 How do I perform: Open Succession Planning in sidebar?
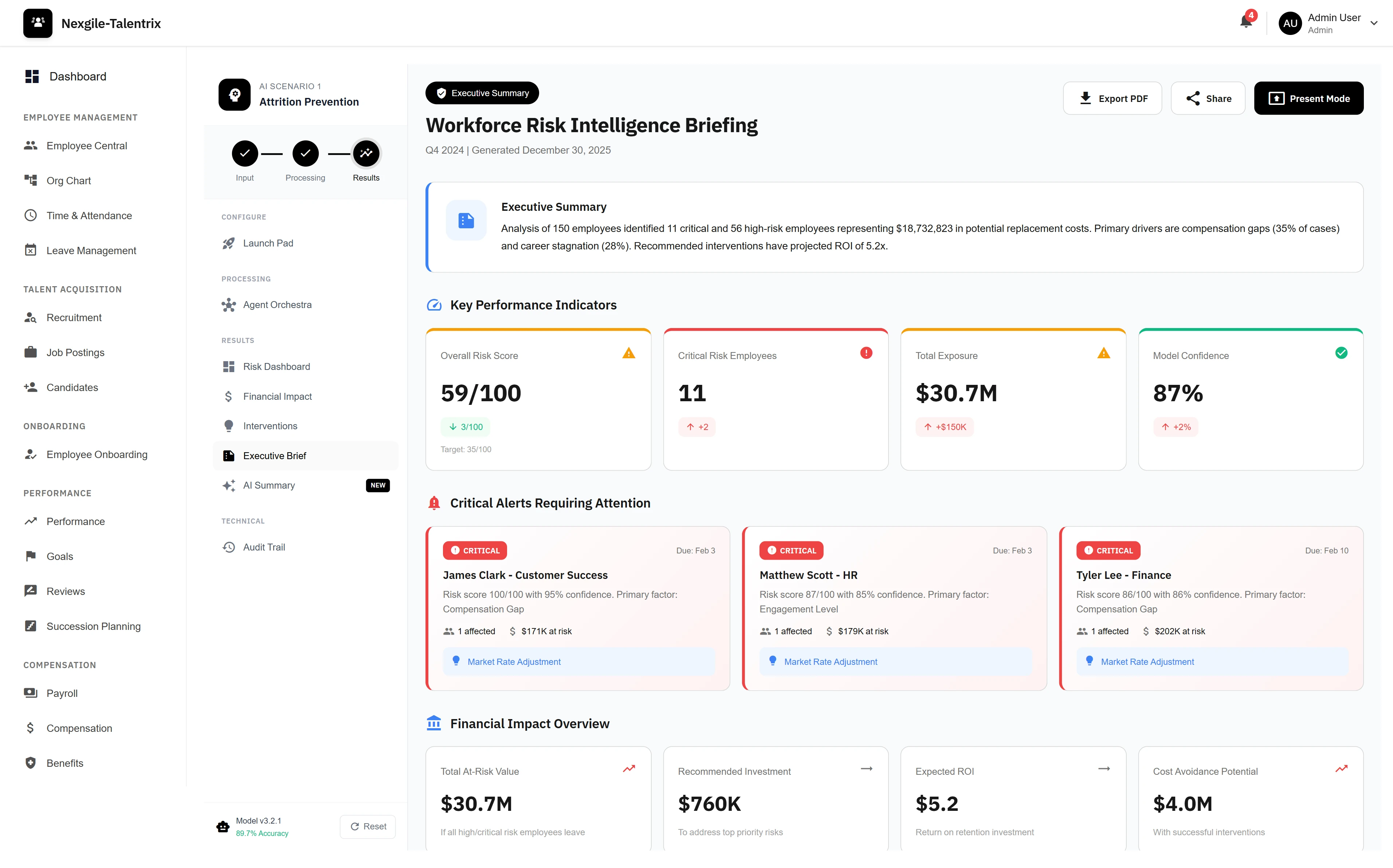pos(93,626)
